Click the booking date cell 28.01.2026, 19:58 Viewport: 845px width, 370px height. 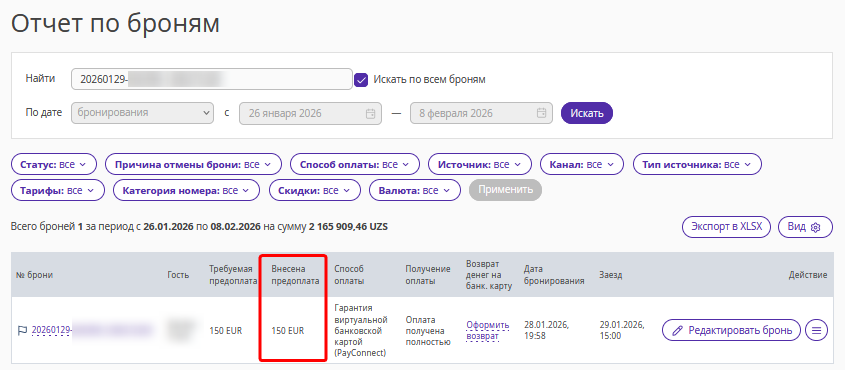[x=546, y=330]
